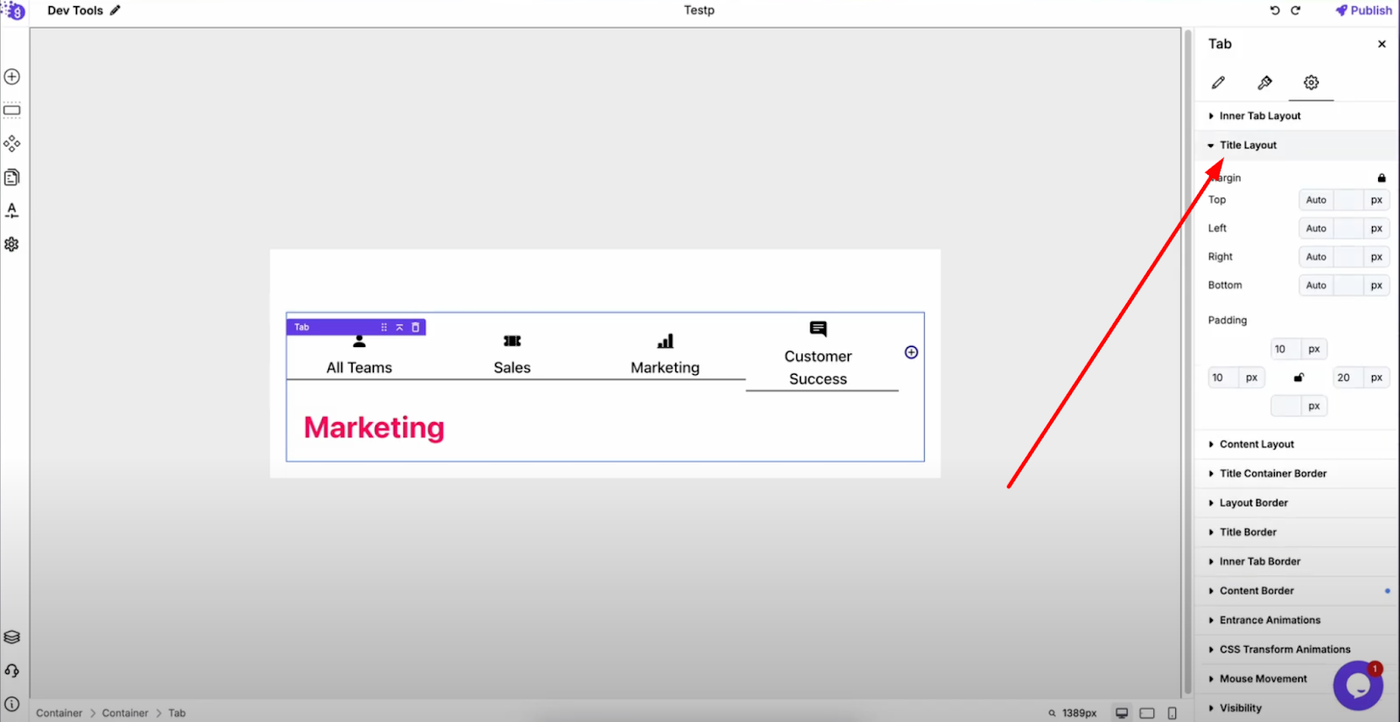Screen dimensions: 1400x722
Task: Select the Customer Success tab
Action: coord(818,355)
